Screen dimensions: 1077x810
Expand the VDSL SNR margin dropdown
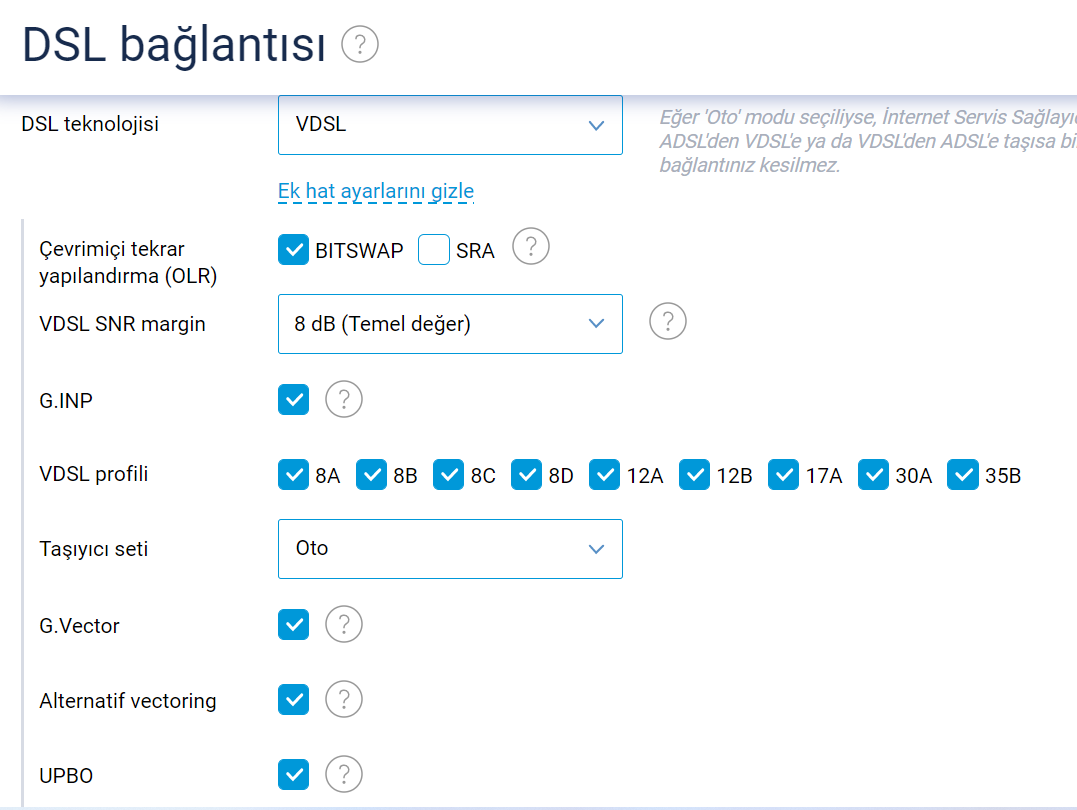coord(450,324)
